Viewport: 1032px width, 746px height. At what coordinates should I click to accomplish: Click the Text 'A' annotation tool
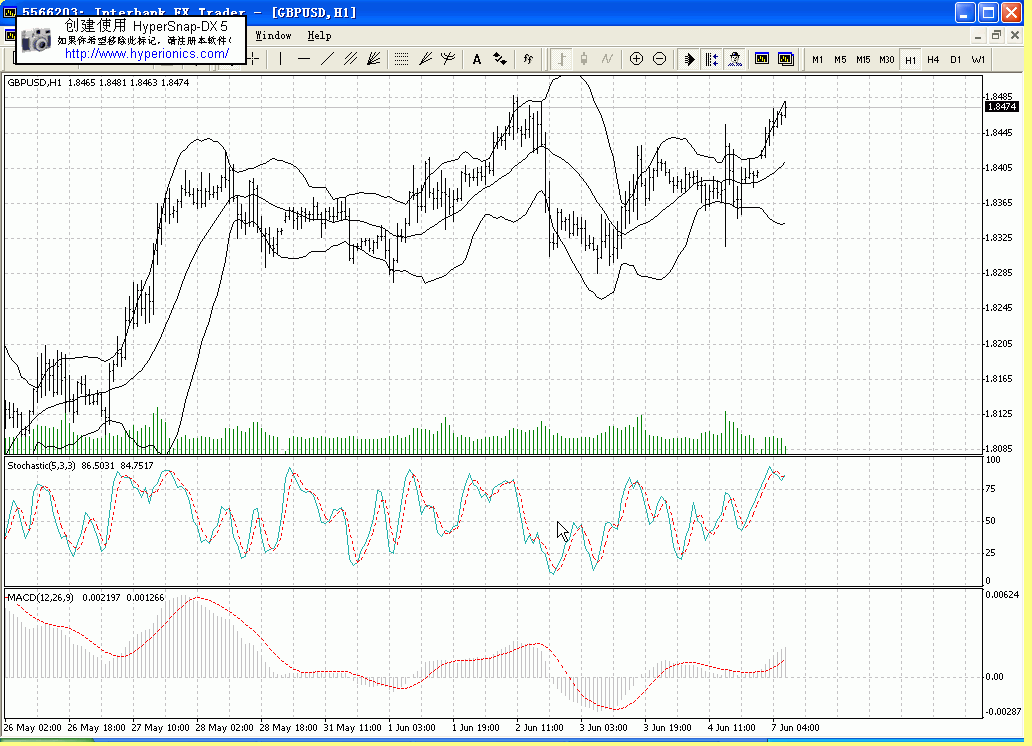(476, 59)
